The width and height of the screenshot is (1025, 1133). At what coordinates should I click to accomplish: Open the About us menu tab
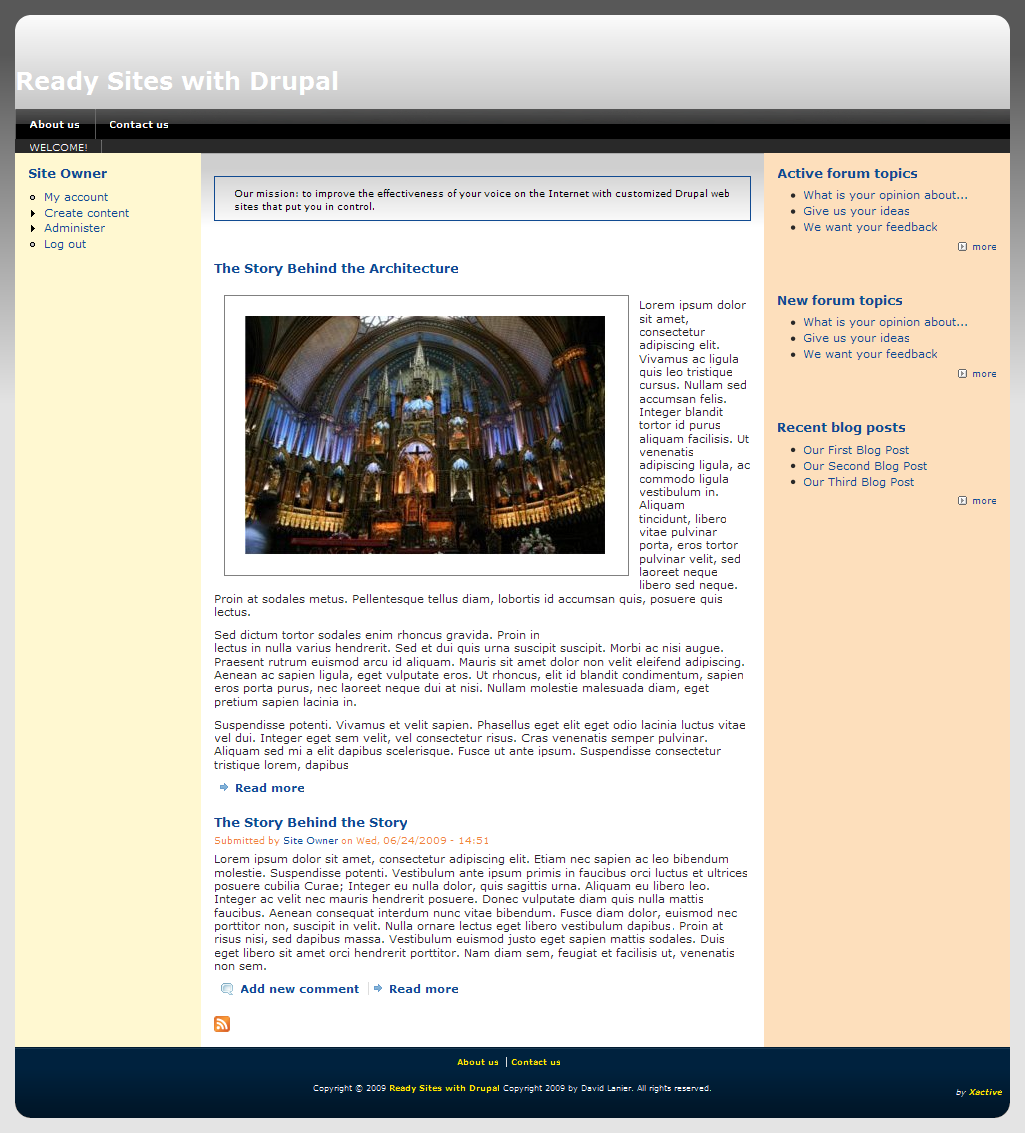54,125
